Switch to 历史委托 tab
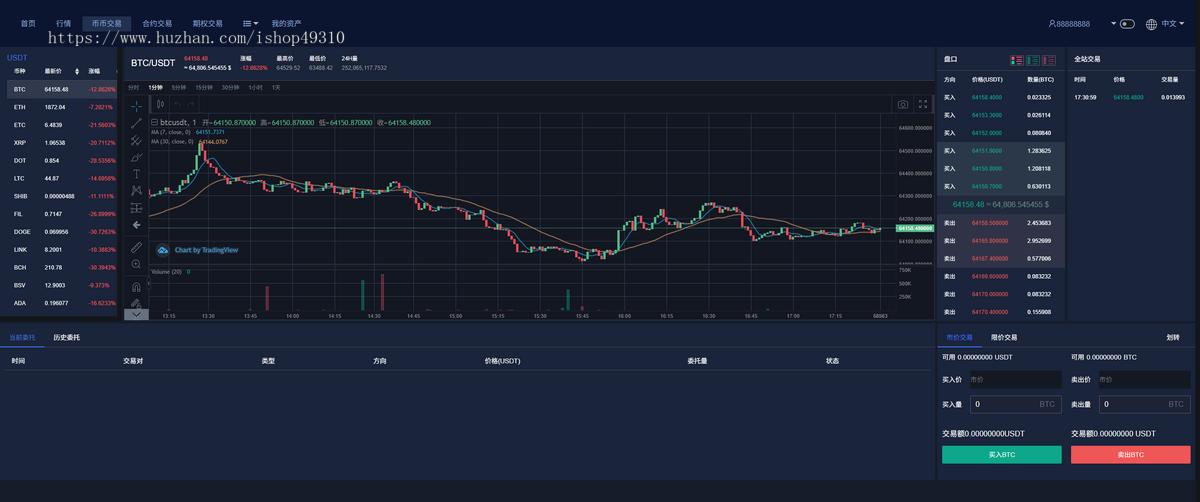This screenshot has width=1200, height=502. coord(67,337)
